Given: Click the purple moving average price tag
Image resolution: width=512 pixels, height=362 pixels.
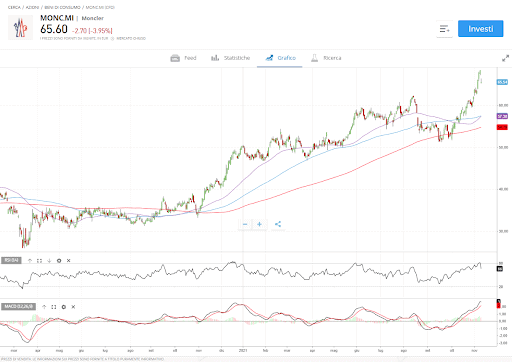Looking at the screenshot, I should (502, 116).
